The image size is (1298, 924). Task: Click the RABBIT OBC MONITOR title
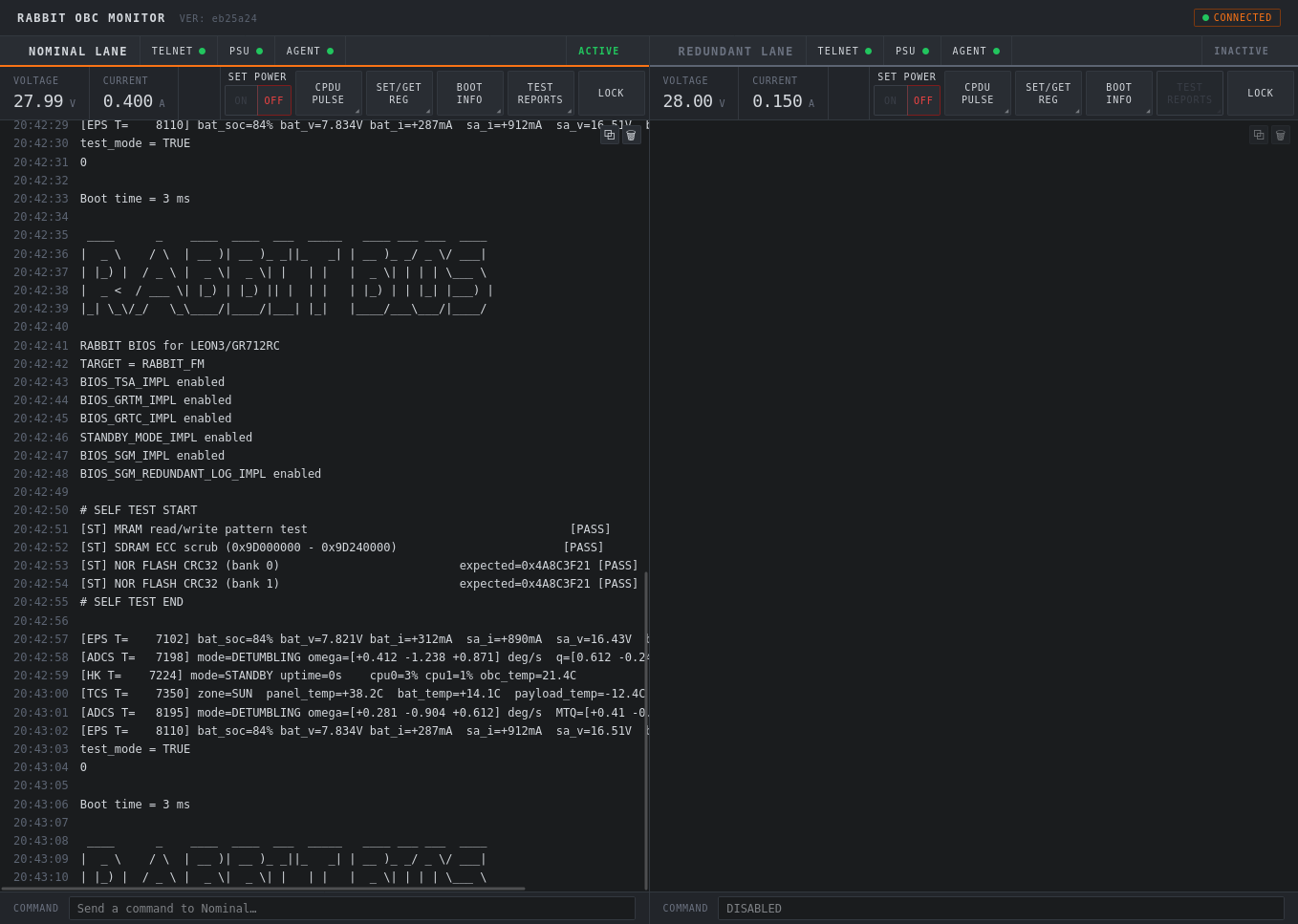(91, 18)
